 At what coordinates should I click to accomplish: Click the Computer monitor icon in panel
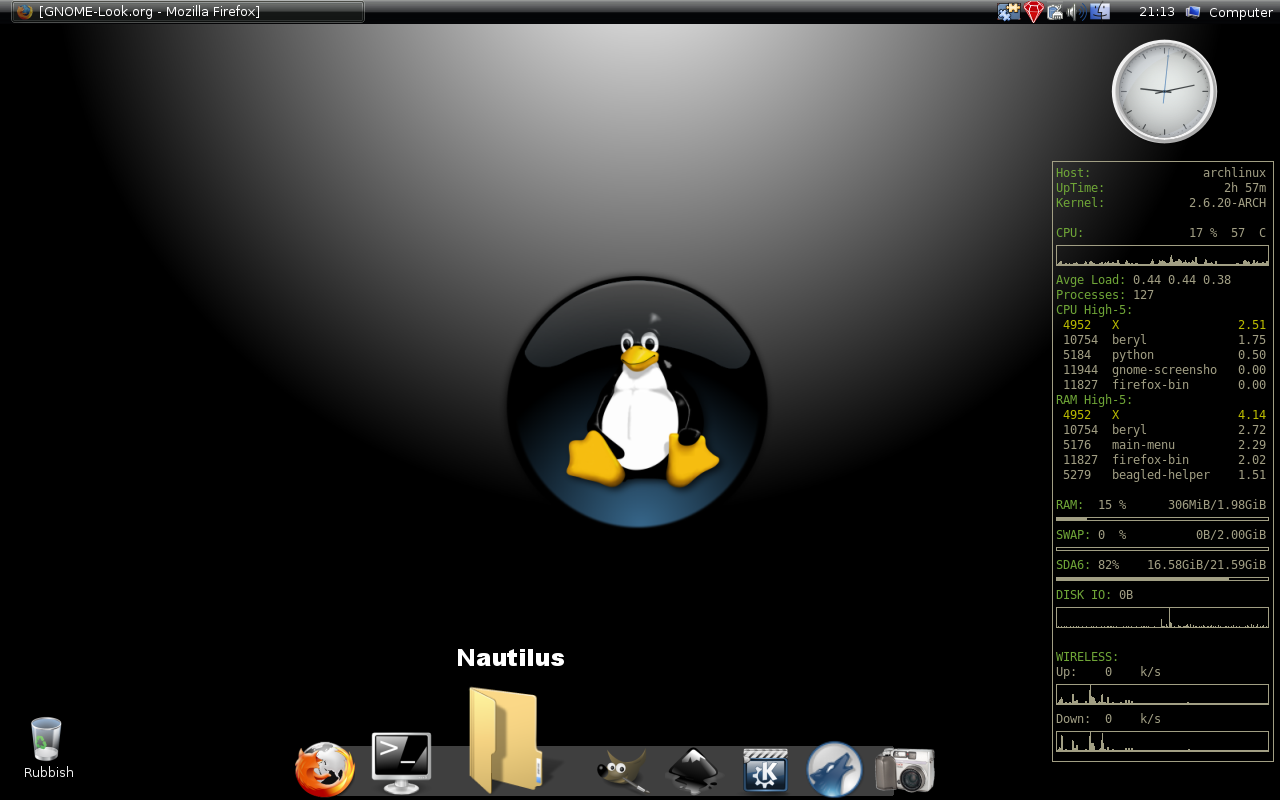(x=1193, y=12)
